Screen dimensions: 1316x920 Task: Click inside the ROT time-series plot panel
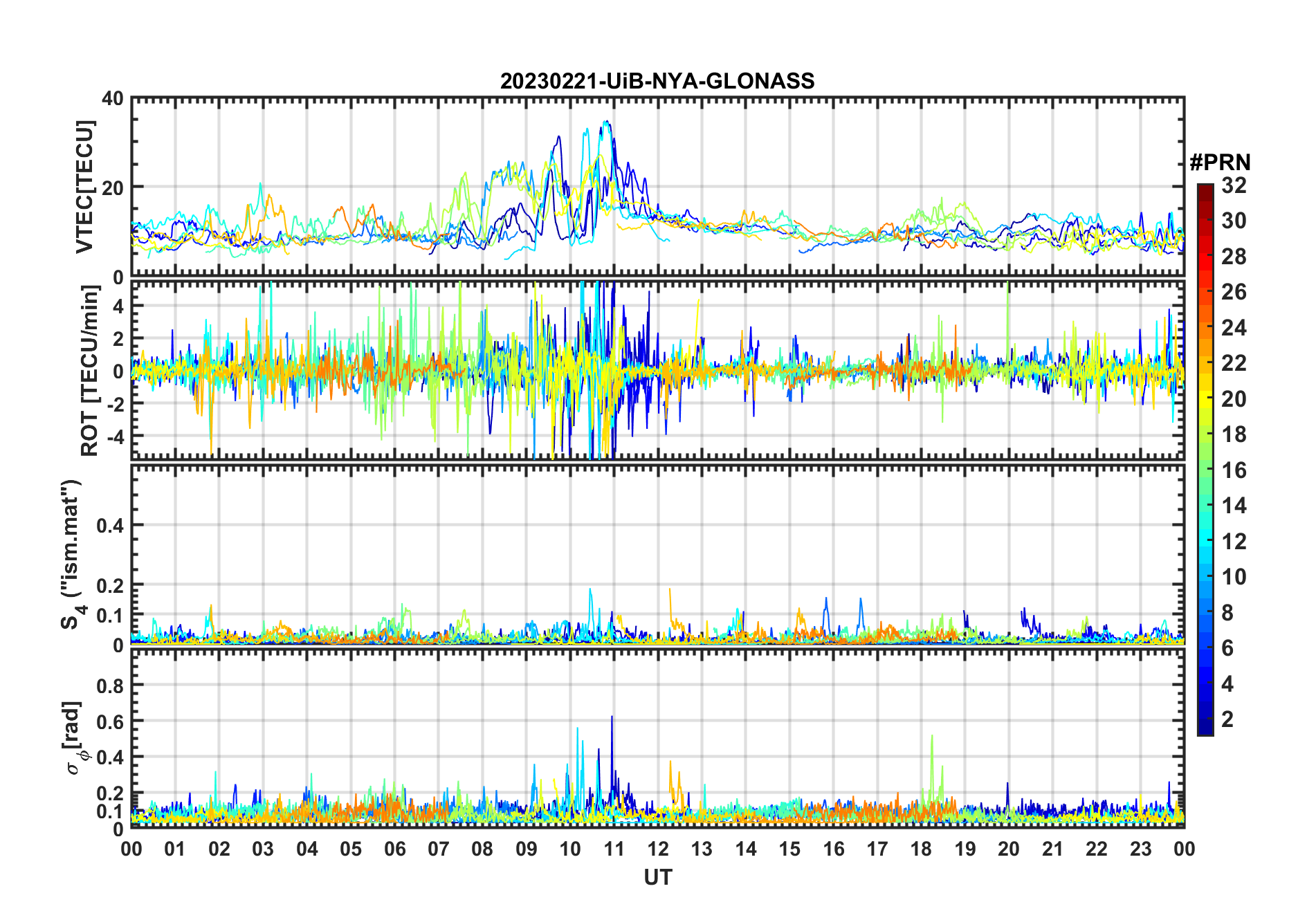658,370
